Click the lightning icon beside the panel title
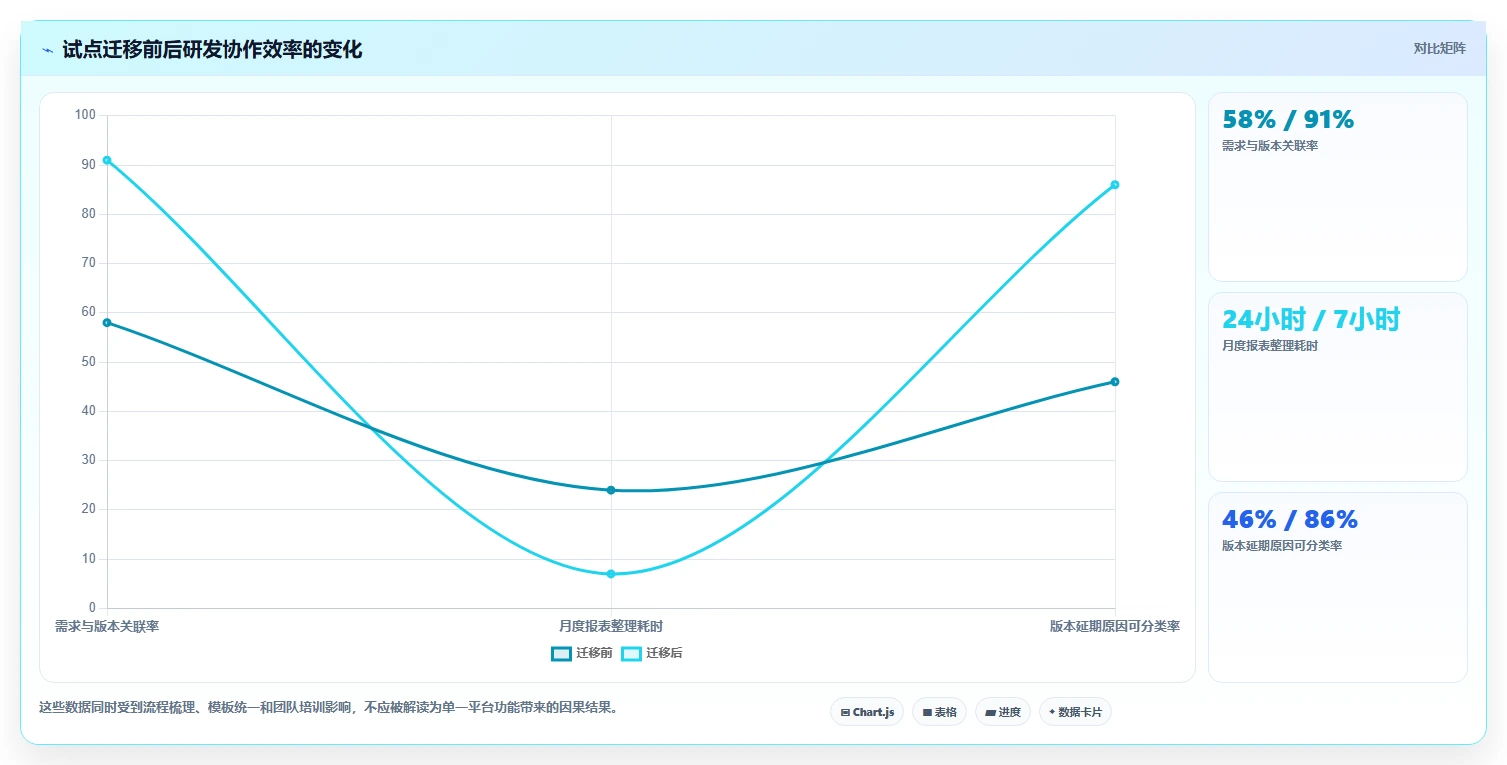The width and height of the screenshot is (1507, 765). click(48, 50)
